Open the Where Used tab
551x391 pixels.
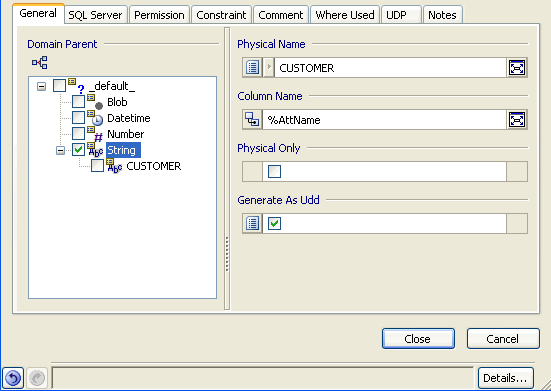point(345,15)
